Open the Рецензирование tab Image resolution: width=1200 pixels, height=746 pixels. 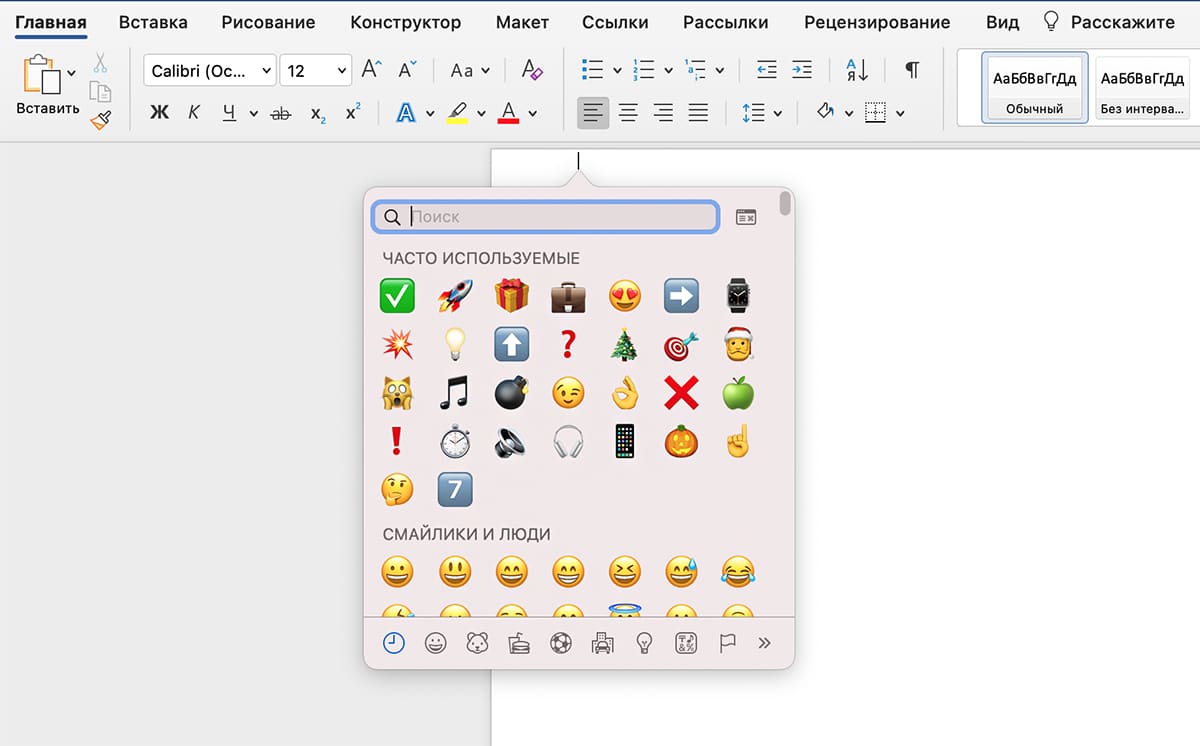point(876,22)
